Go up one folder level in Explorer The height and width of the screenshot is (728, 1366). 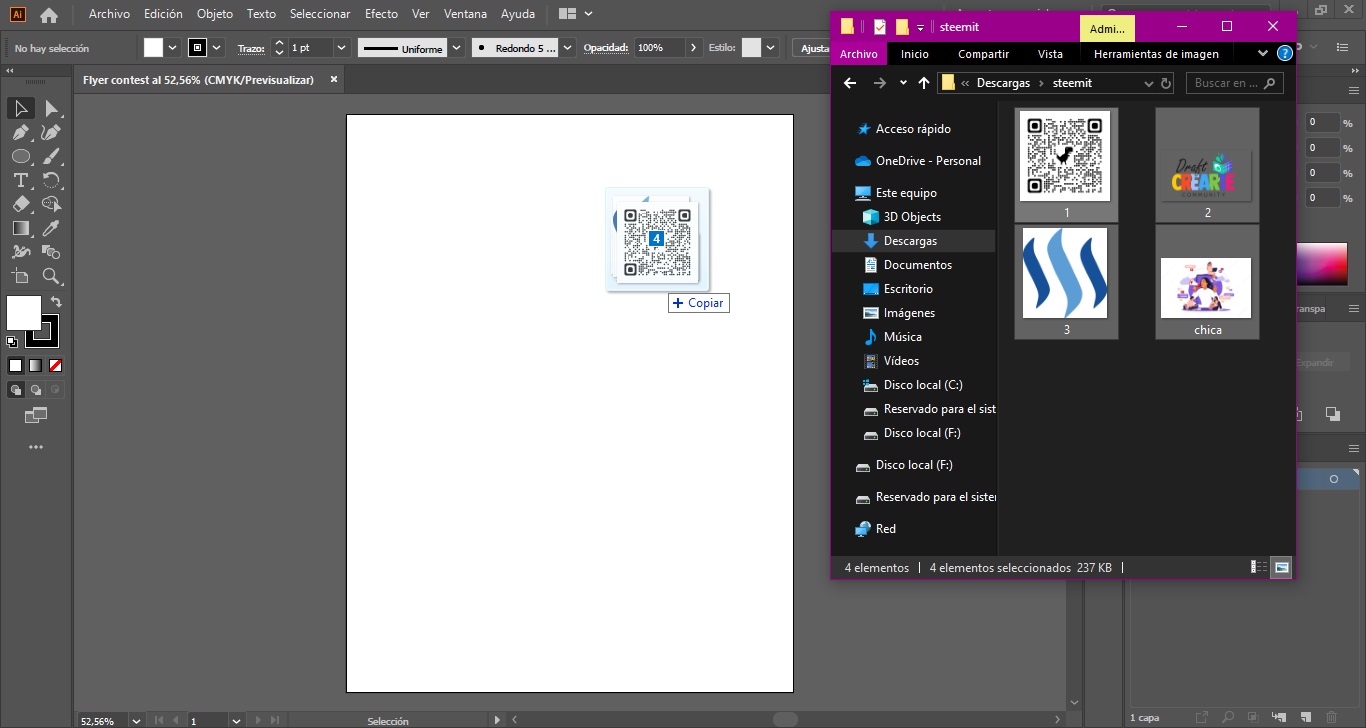(x=924, y=83)
